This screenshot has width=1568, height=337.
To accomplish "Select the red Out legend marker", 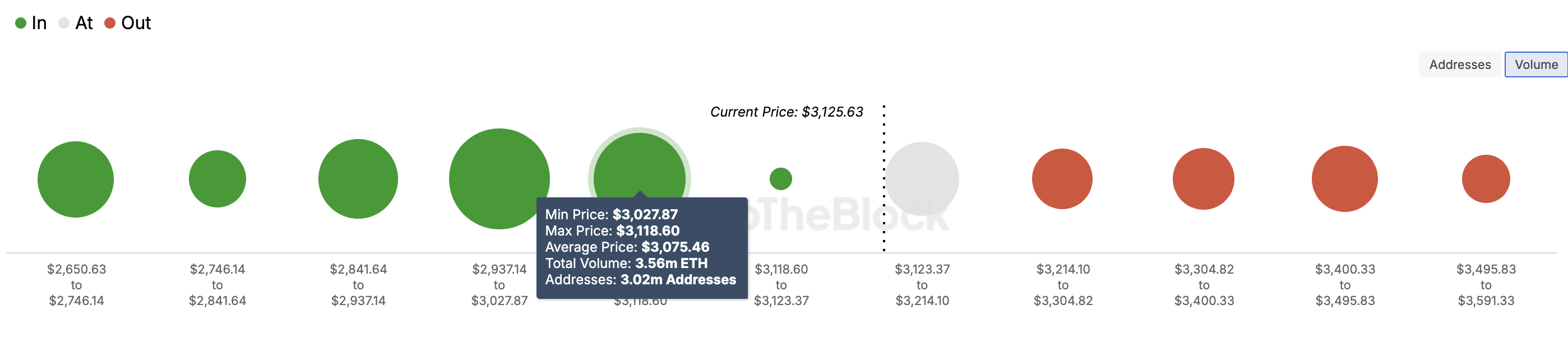I will (109, 23).
